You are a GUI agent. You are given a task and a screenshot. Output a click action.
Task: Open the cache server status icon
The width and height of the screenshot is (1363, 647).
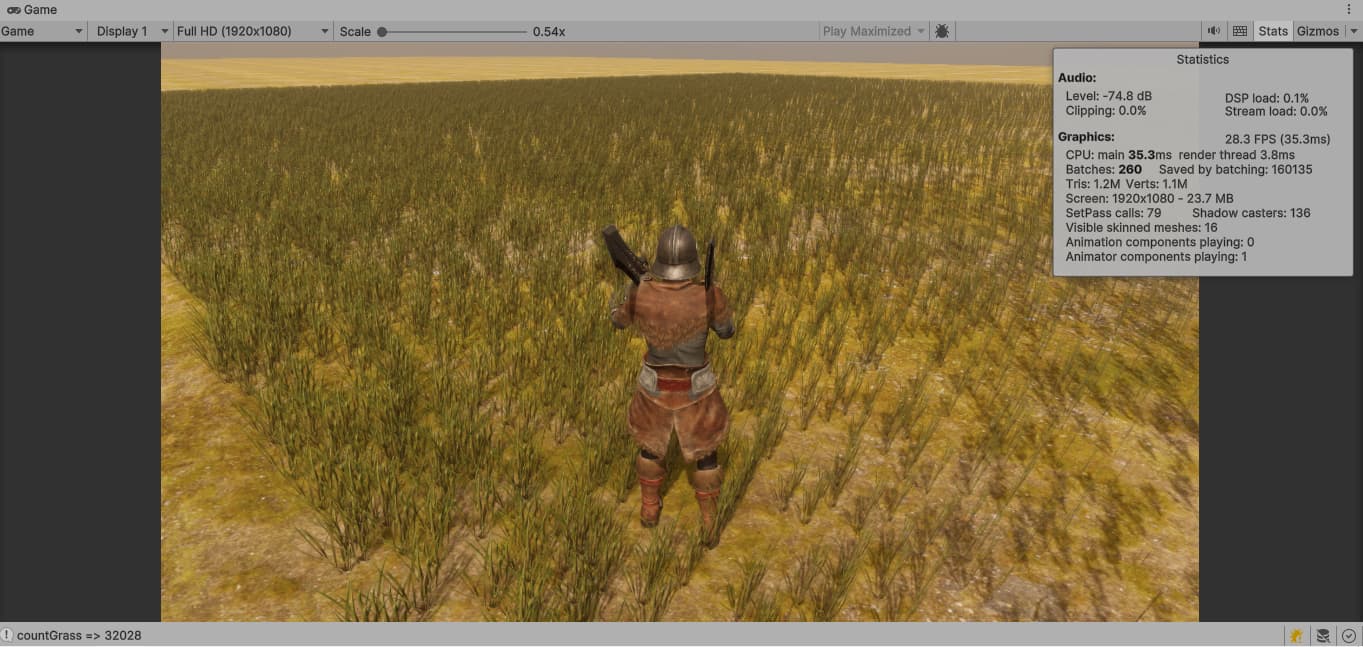[1322, 635]
